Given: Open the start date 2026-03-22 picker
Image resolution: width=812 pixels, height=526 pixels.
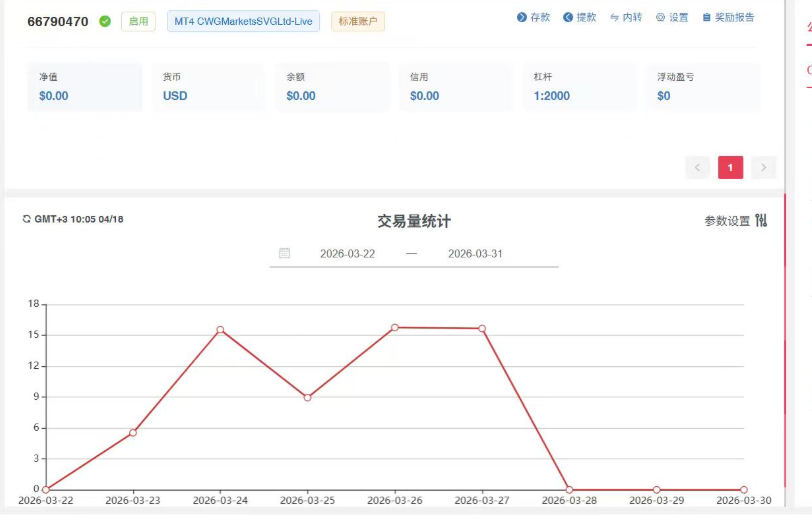Looking at the screenshot, I should (347, 254).
